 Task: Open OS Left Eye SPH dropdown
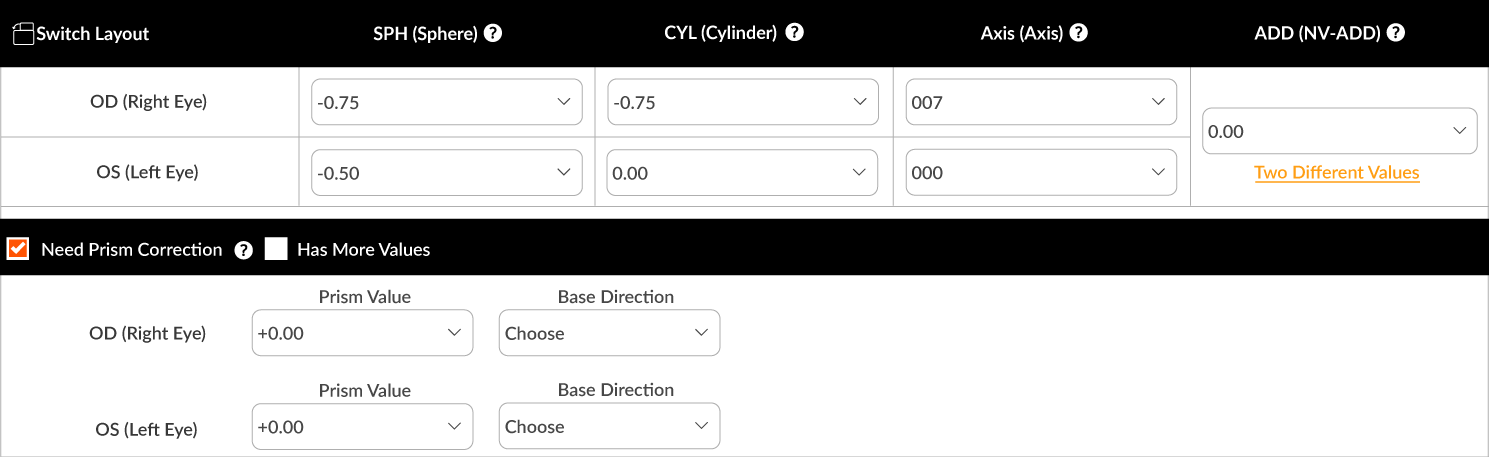(447, 173)
